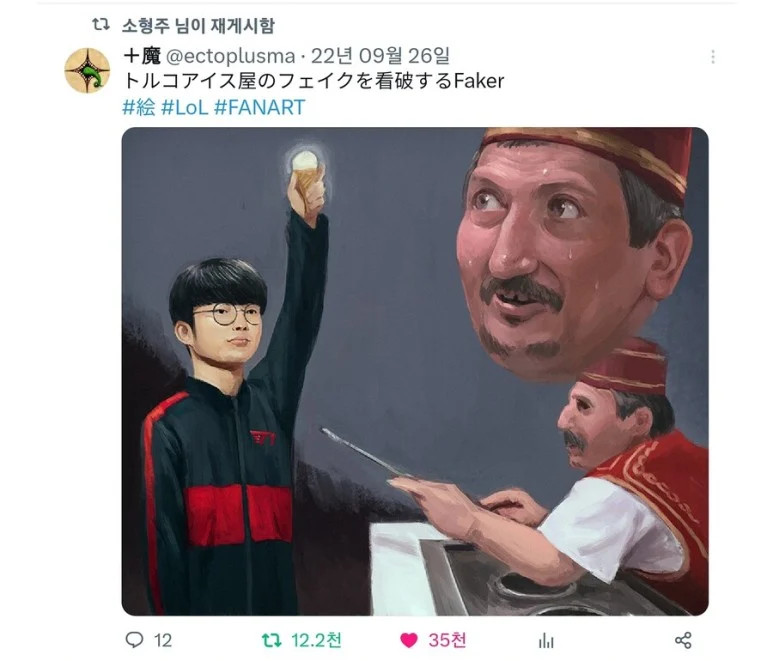Open the #LoL hashtag
This screenshot has height=661, width=773.
pos(185,107)
